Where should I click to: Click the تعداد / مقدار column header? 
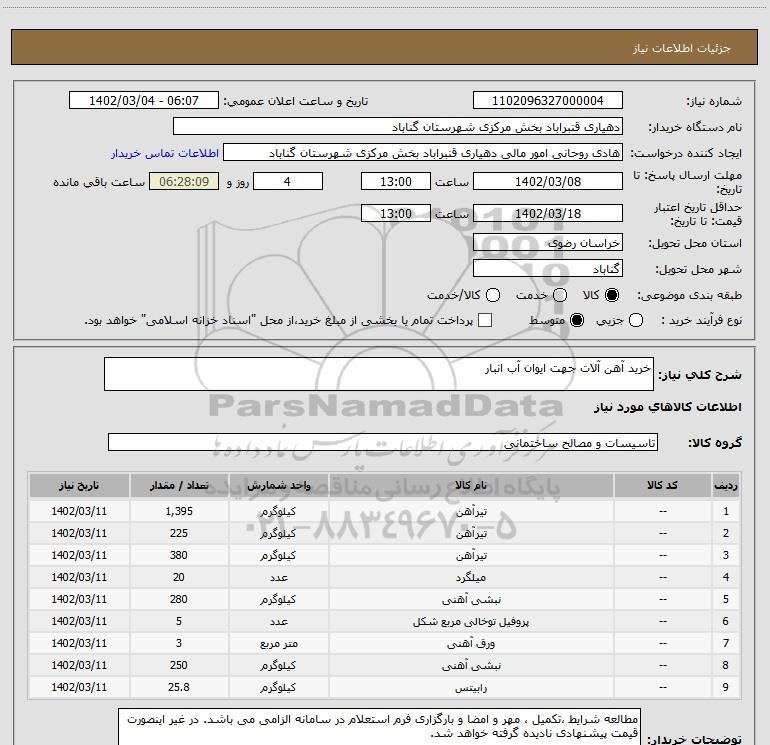(x=179, y=485)
